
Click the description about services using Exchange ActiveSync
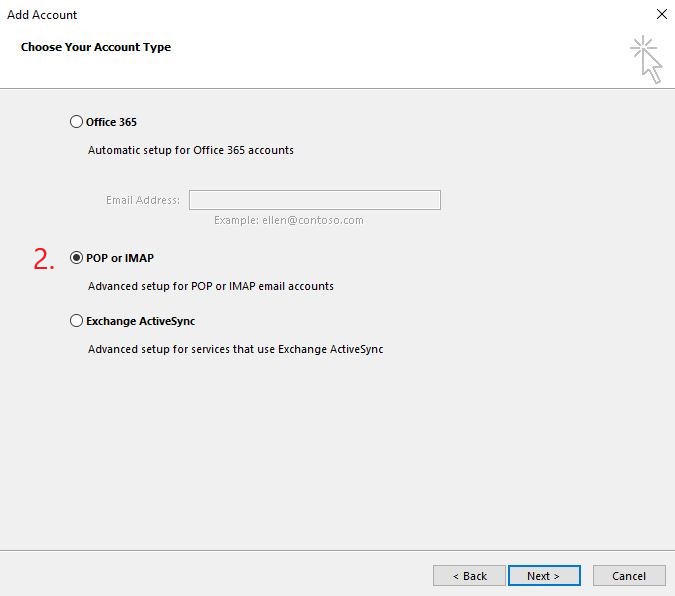(235, 349)
